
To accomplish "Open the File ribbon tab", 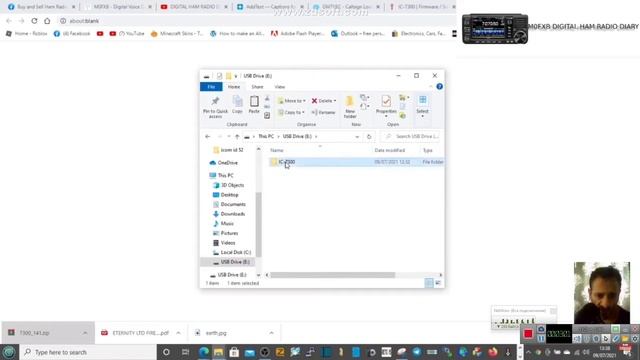I will (x=211, y=87).
